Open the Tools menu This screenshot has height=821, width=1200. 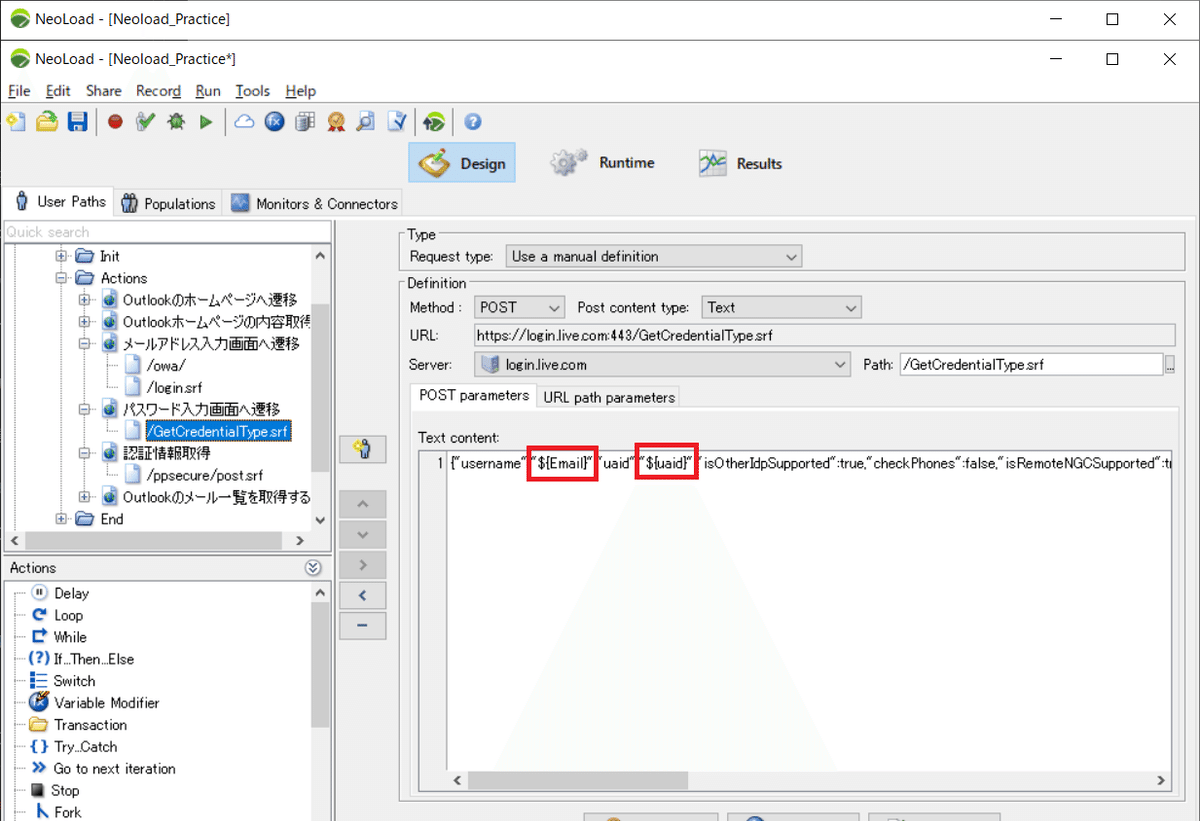click(x=252, y=91)
